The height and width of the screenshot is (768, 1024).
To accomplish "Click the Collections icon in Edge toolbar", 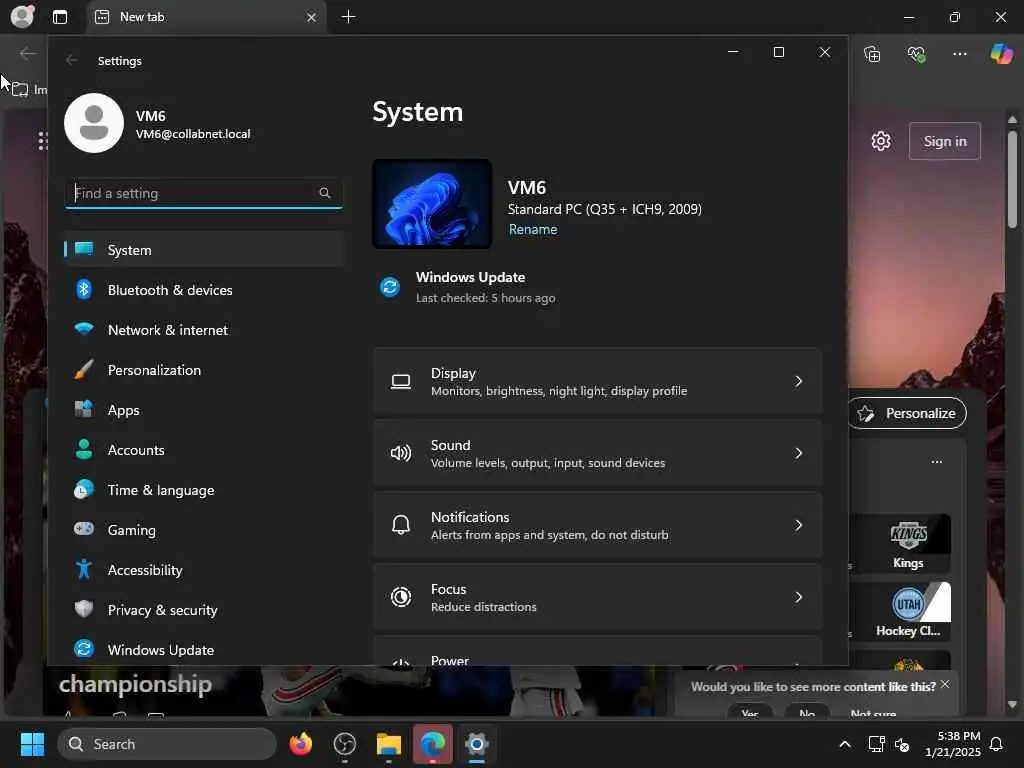I will (872, 54).
